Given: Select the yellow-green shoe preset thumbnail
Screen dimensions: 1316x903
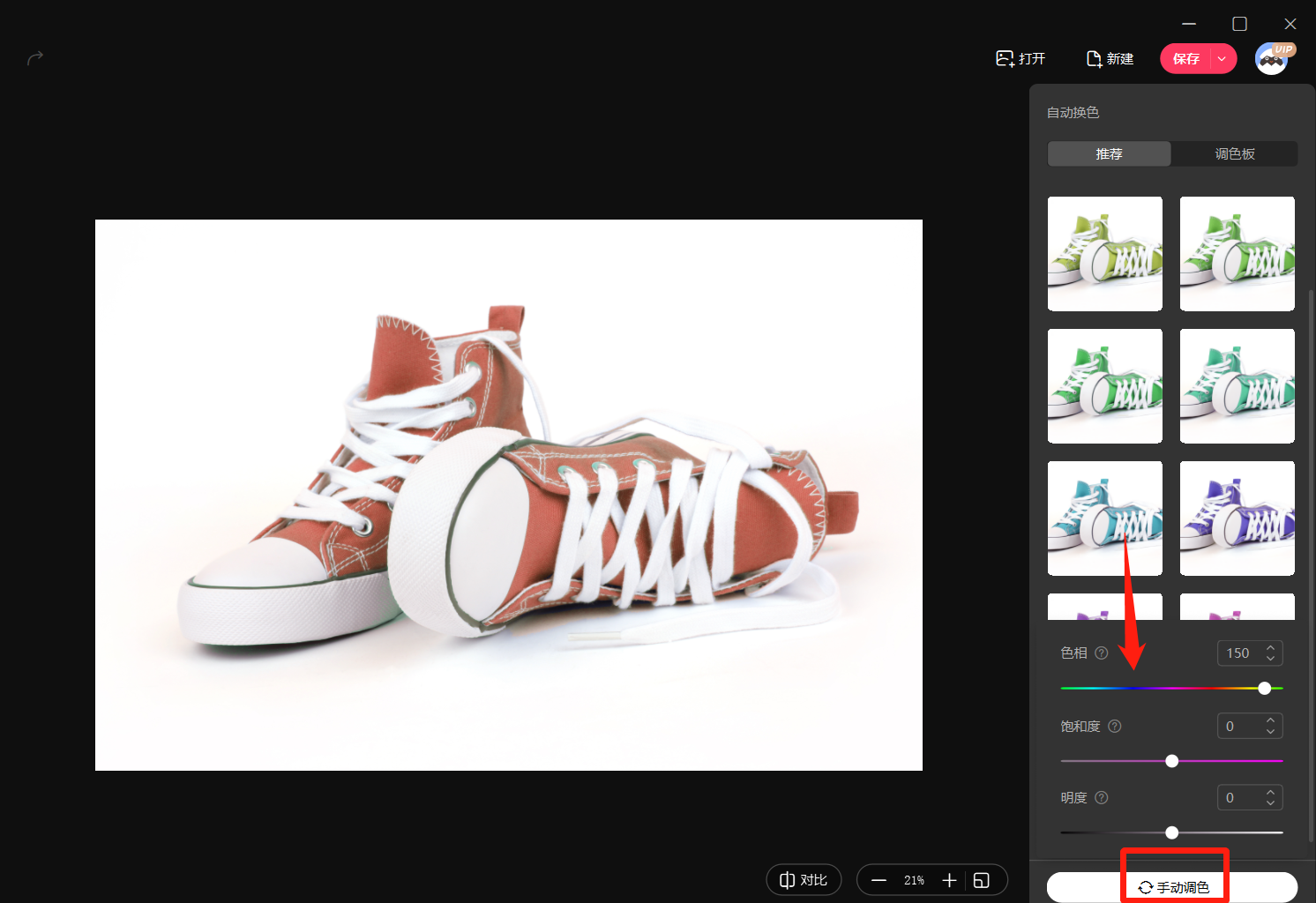Looking at the screenshot, I should 1105,254.
